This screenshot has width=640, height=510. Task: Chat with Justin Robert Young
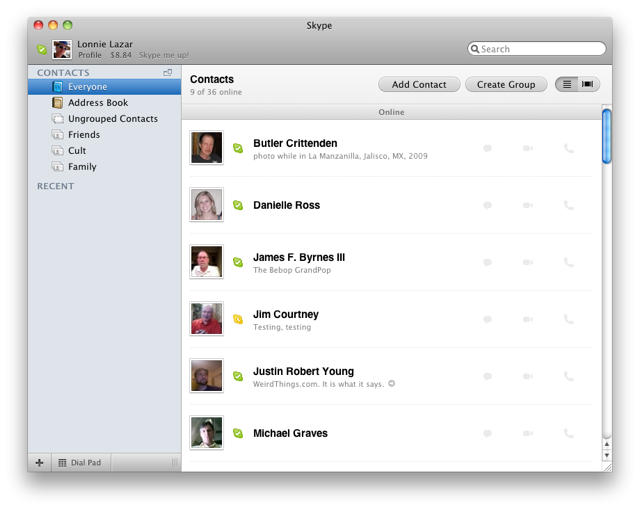[x=487, y=376]
